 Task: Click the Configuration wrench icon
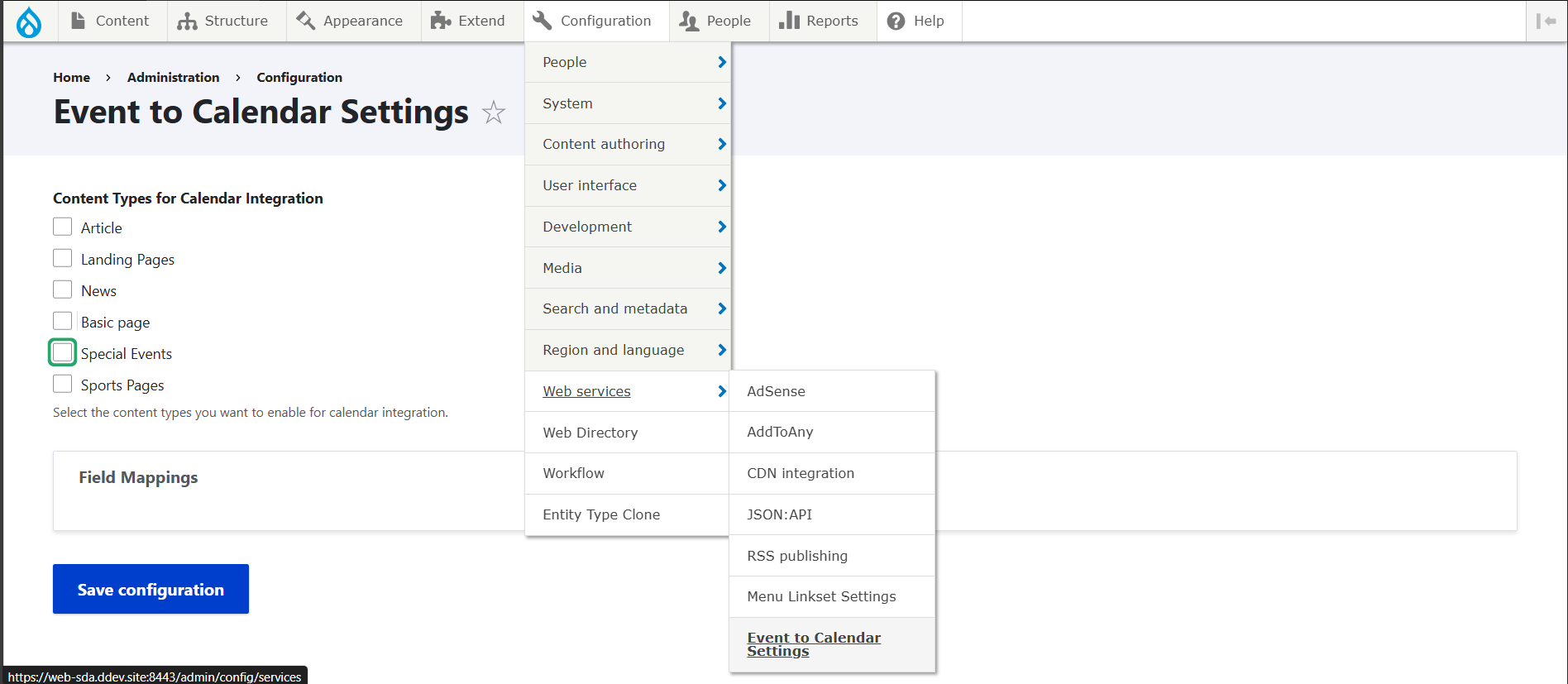click(543, 21)
